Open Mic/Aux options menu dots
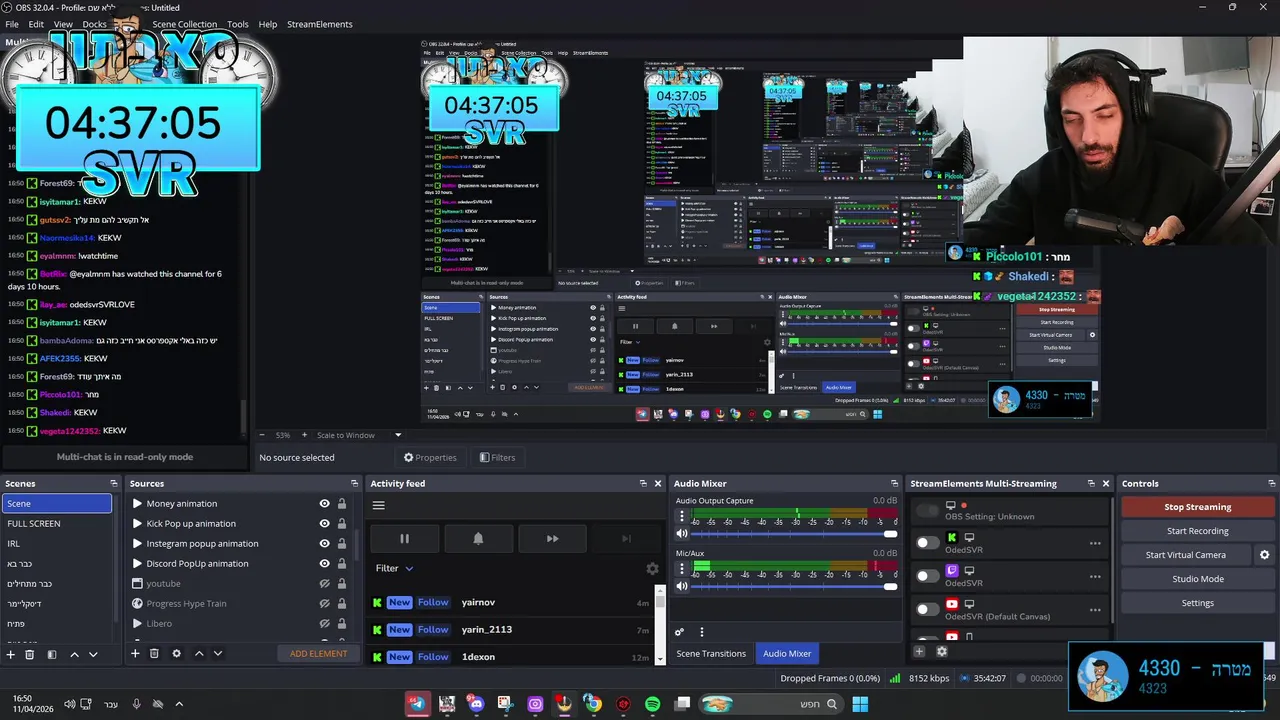Screen dimensions: 1280x720 682,569
